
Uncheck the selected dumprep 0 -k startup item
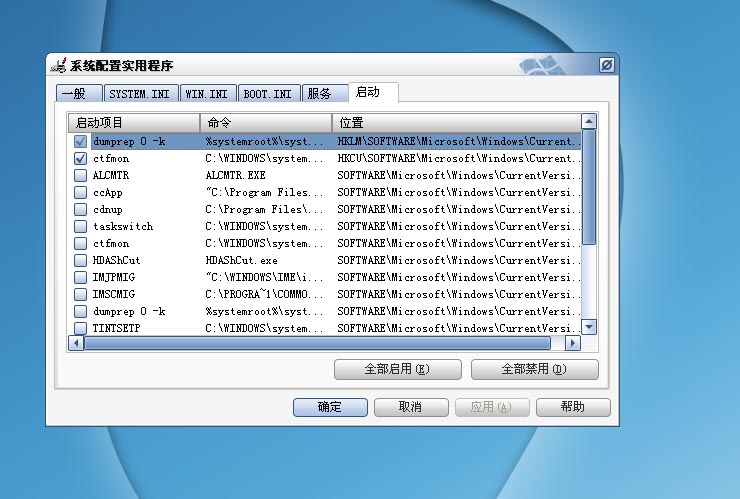click(x=80, y=141)
